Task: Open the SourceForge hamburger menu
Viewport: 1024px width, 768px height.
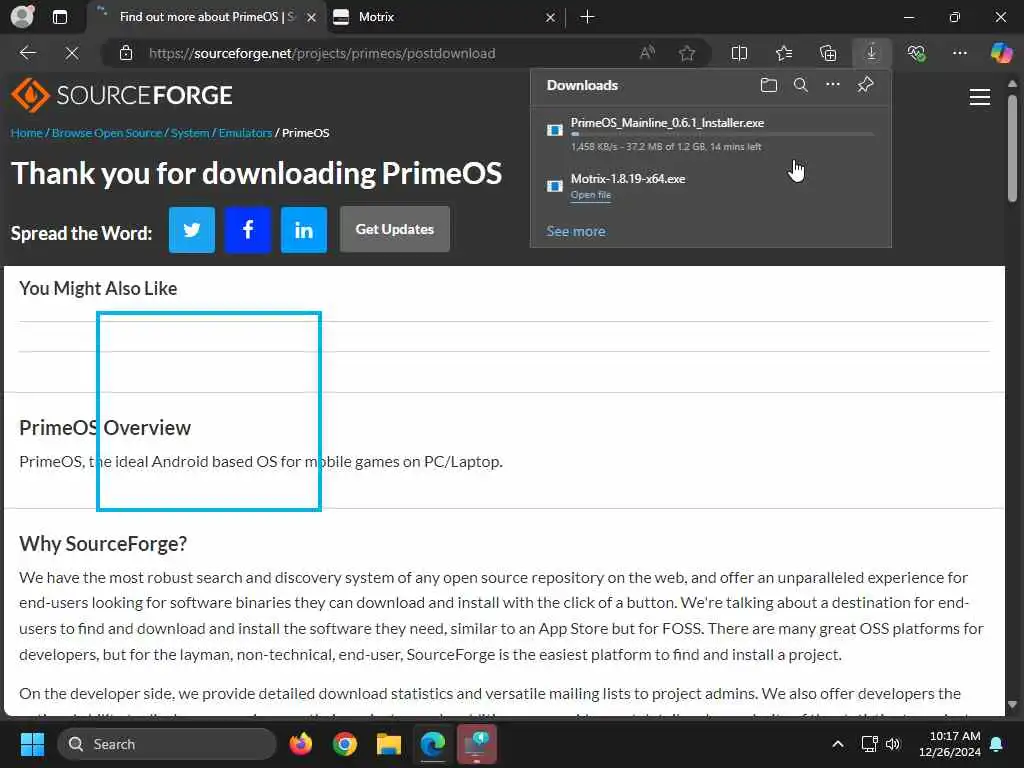Action: click(x=980, y=97)
